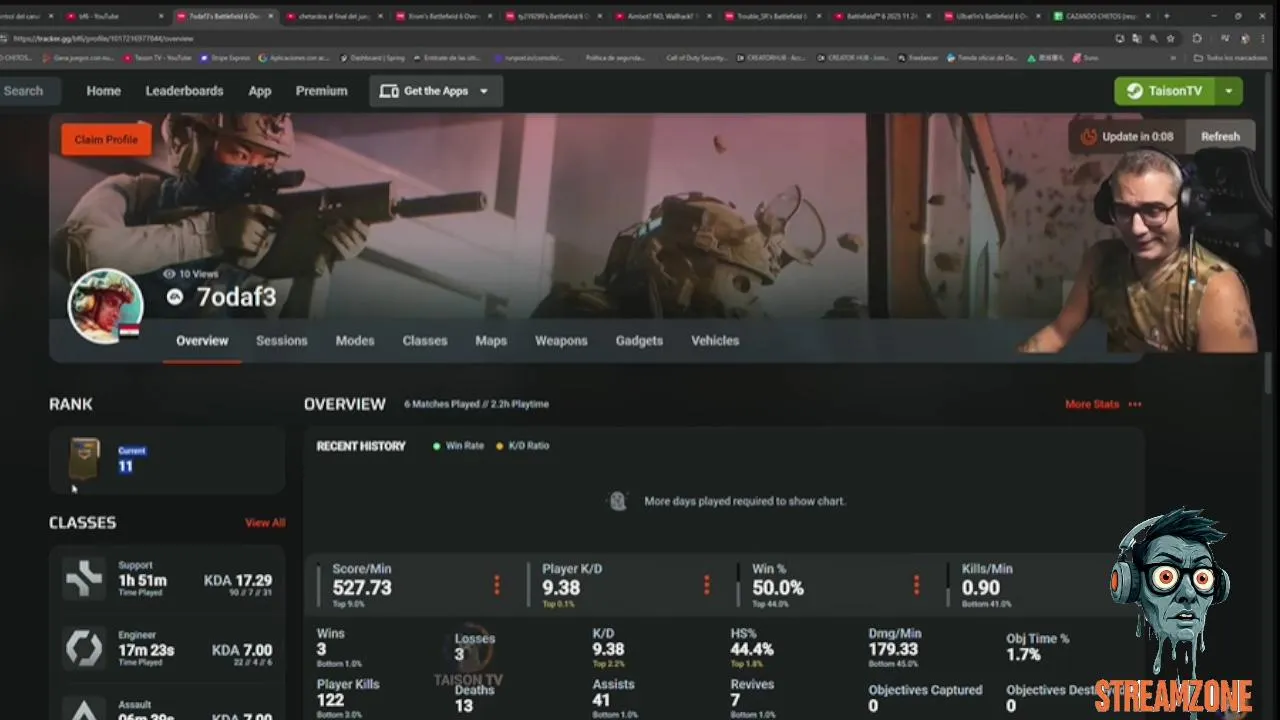The width and height of the screenshot is (1280, 720).
Task: Open the browser extensions puzzle icon
Action: coord(1197,38)
